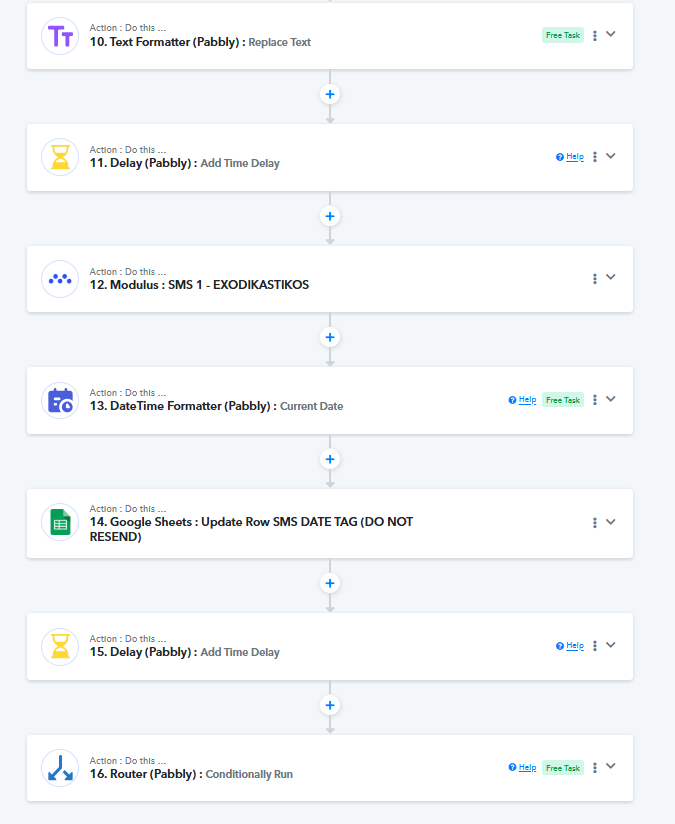Viewport: 675px width, 824px height.
Task: Expand step 10 Text Formatter with chevron
Action: pos(610,34)
